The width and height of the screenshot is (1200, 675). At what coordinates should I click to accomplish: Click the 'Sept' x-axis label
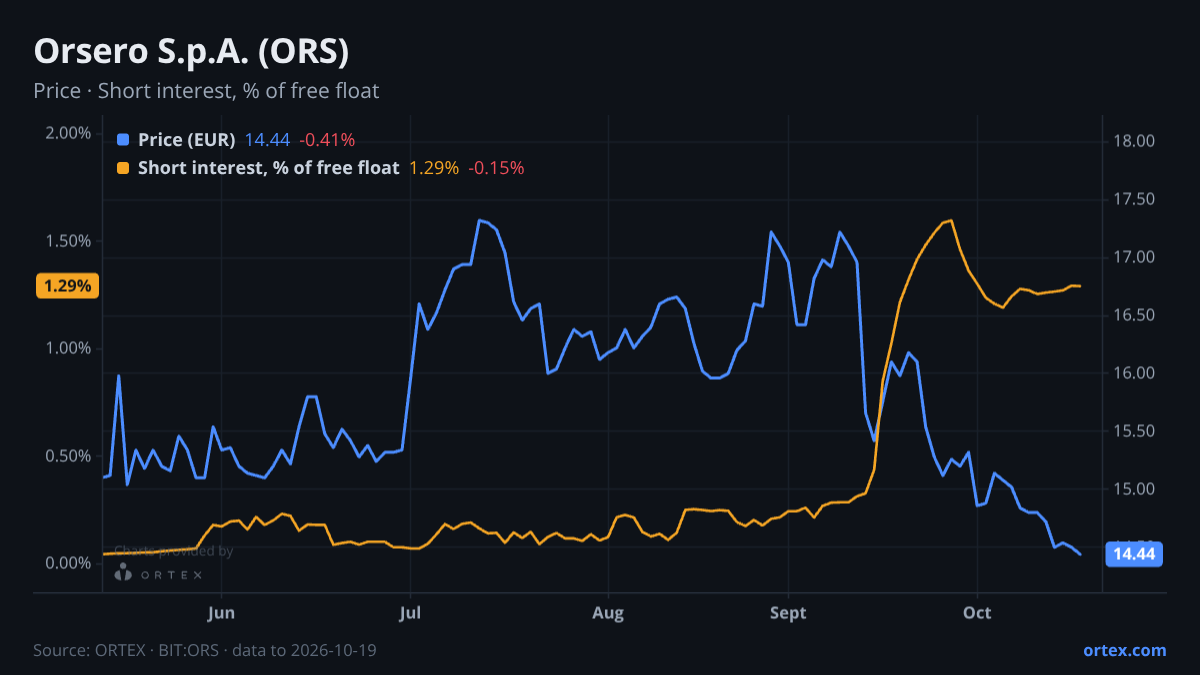coord(789,612)
